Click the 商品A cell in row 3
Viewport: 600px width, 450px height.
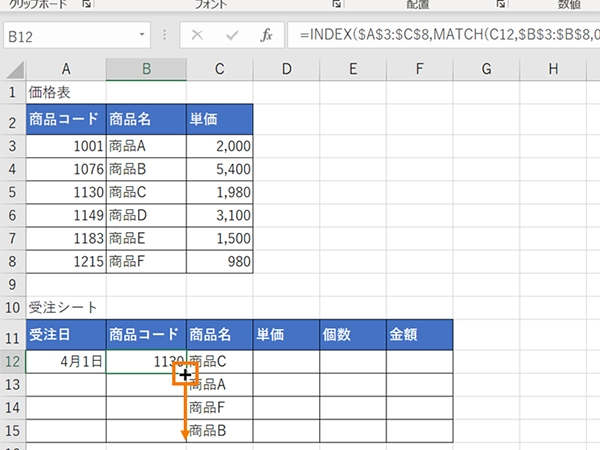pyautogui.click(x=146, y=146)
